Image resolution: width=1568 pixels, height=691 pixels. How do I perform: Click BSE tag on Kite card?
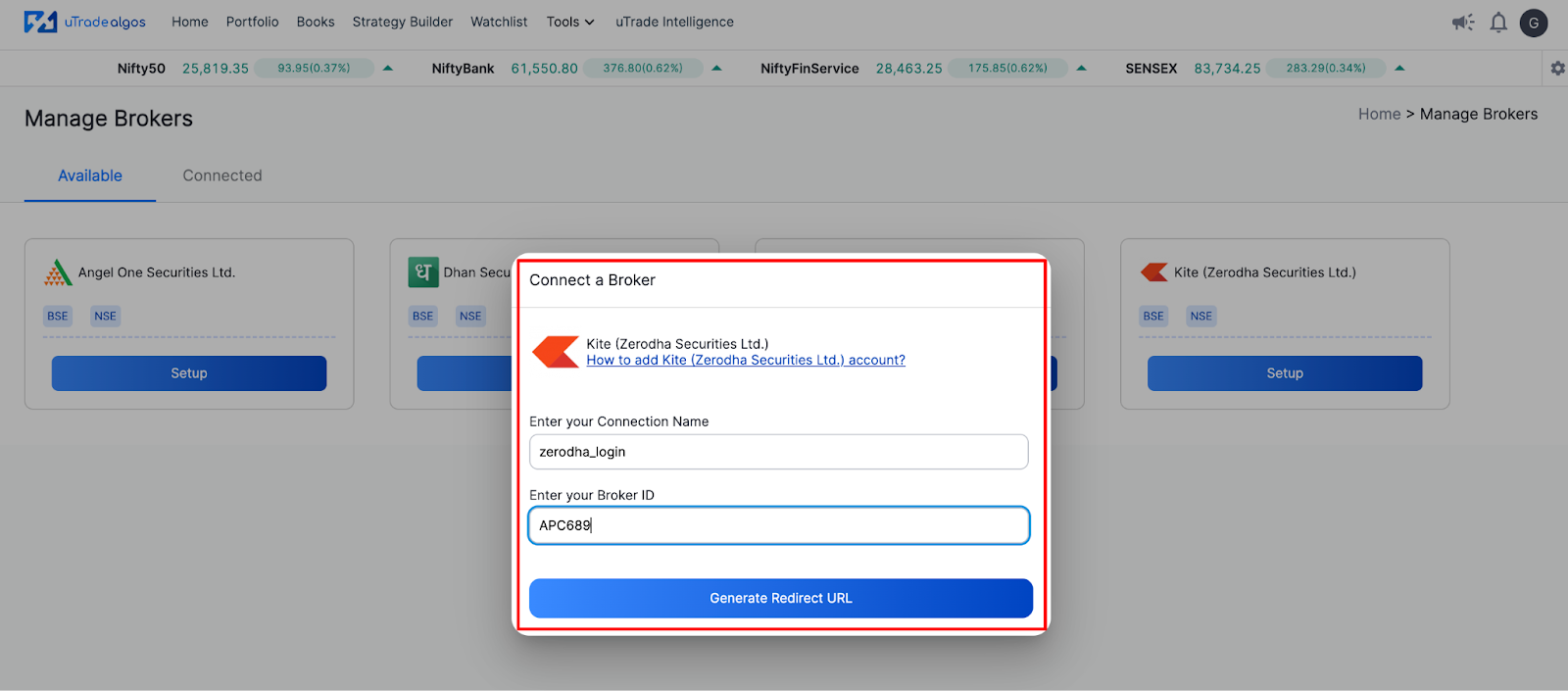click(x=1153, y=316)
